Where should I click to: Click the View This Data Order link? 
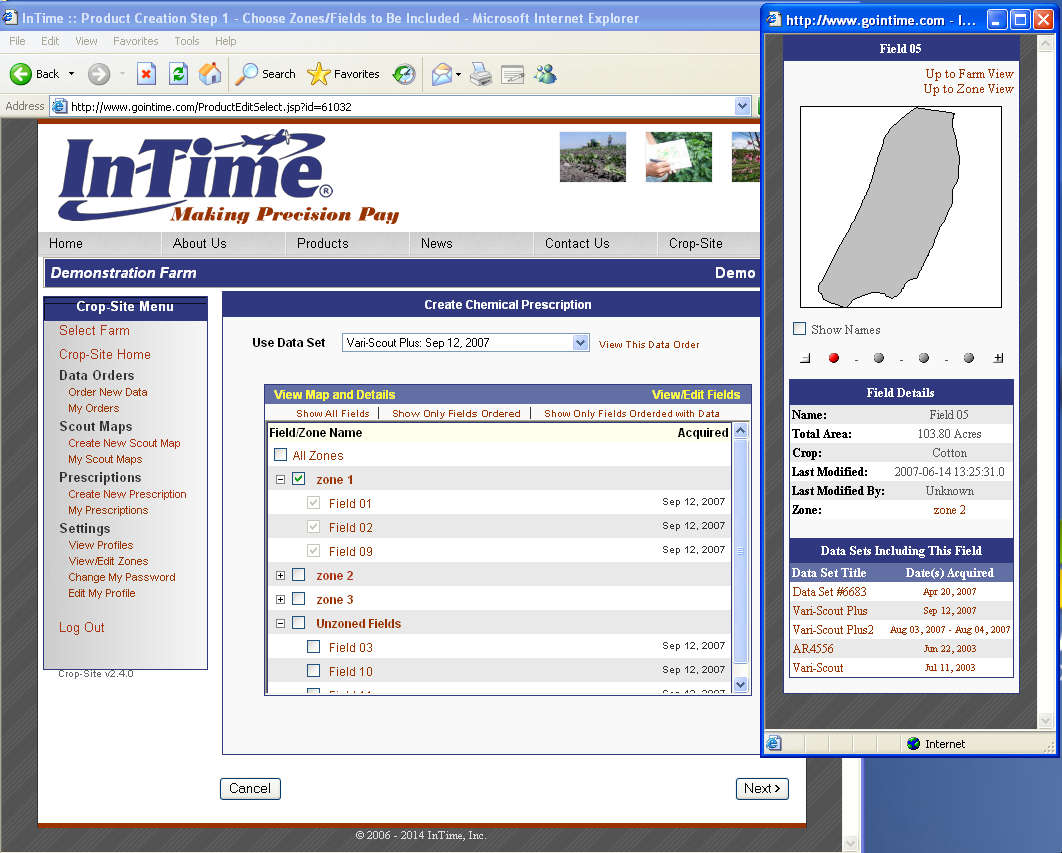point(649,344)
